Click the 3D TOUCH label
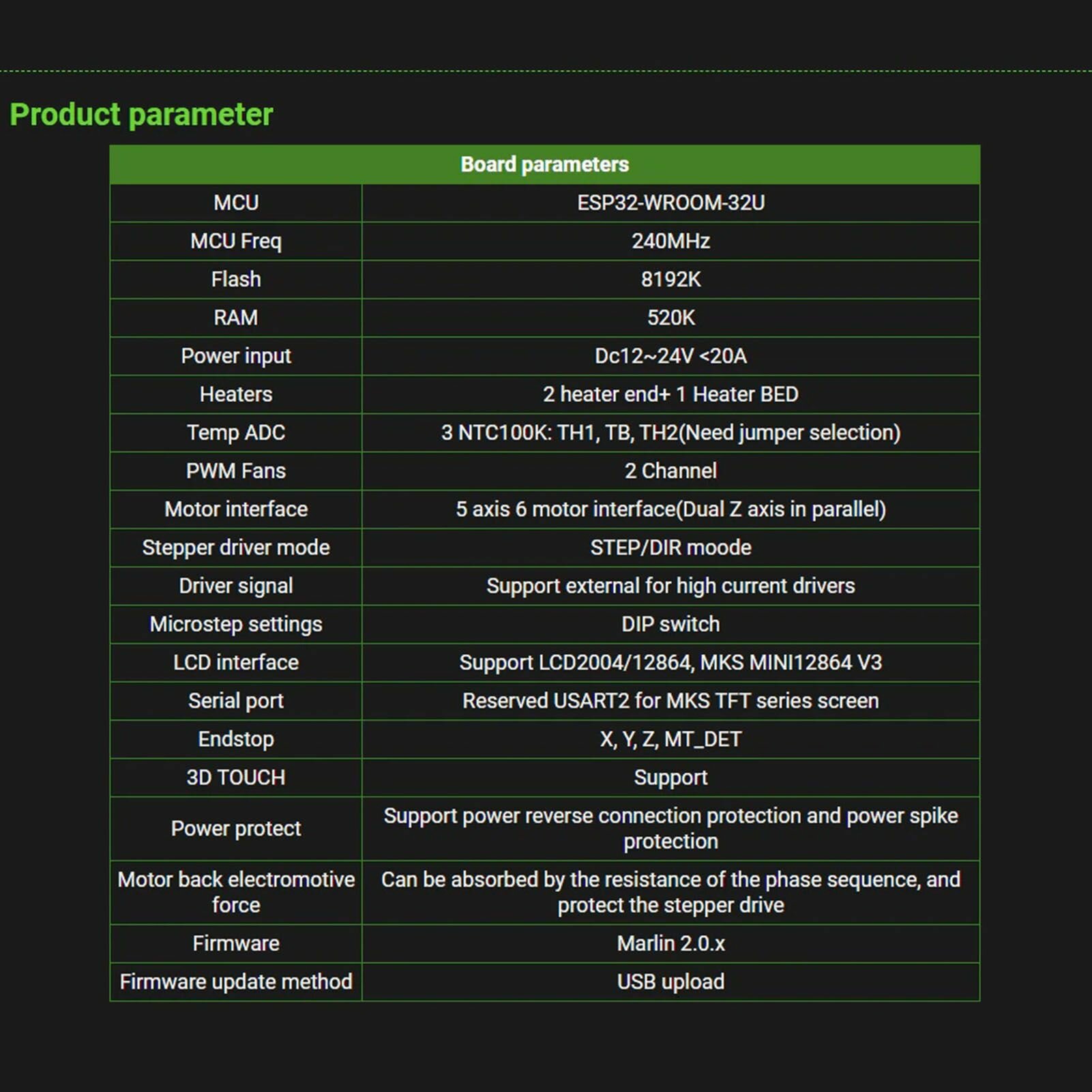This screenshot has width=1092, height=1092. (236, 778)
